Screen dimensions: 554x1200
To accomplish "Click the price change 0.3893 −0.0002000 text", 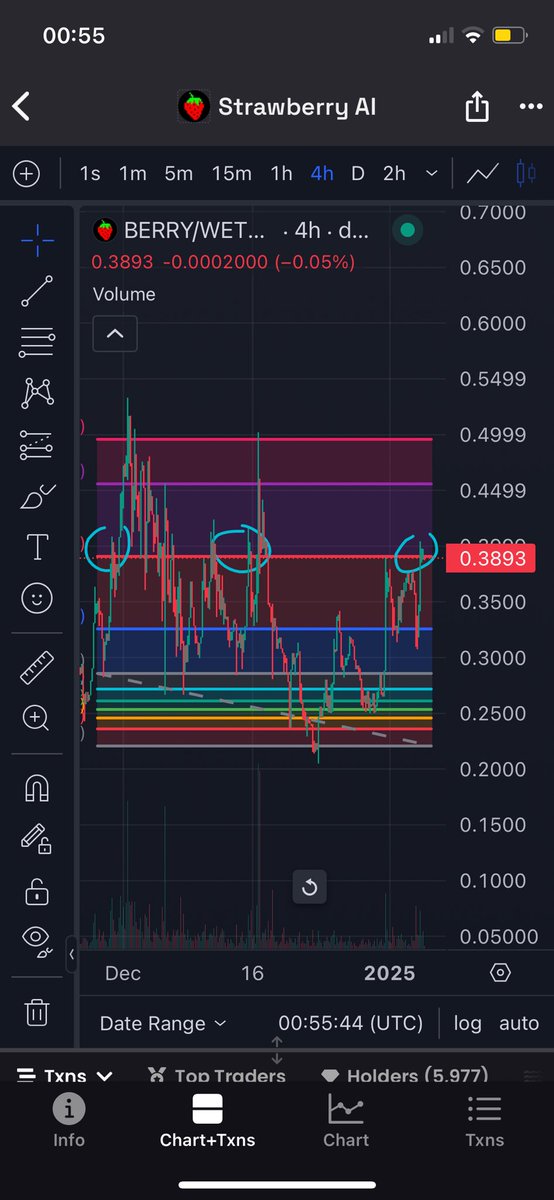I will coord(223,262).
